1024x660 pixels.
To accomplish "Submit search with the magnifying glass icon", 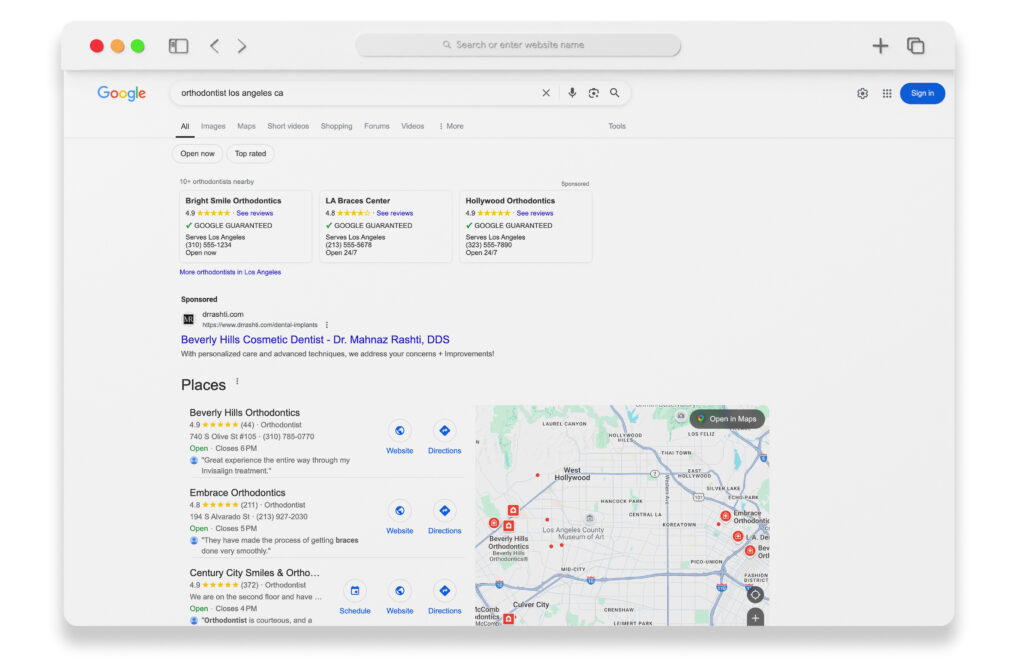I will coord(615,93).
